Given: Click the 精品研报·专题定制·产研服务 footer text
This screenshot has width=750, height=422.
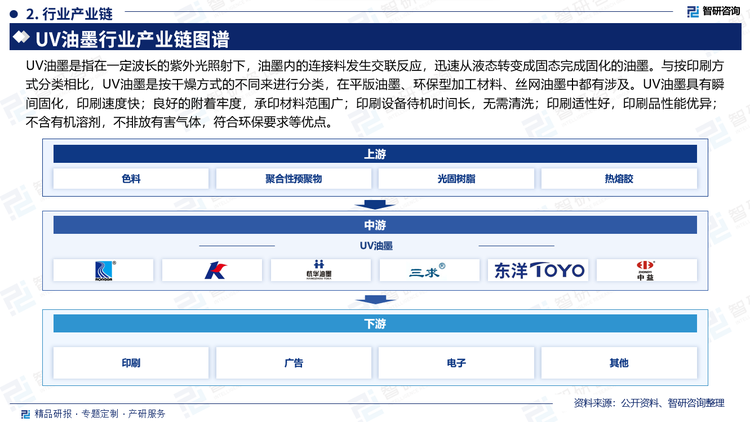Looking at the screenshot, I should 100,413.
